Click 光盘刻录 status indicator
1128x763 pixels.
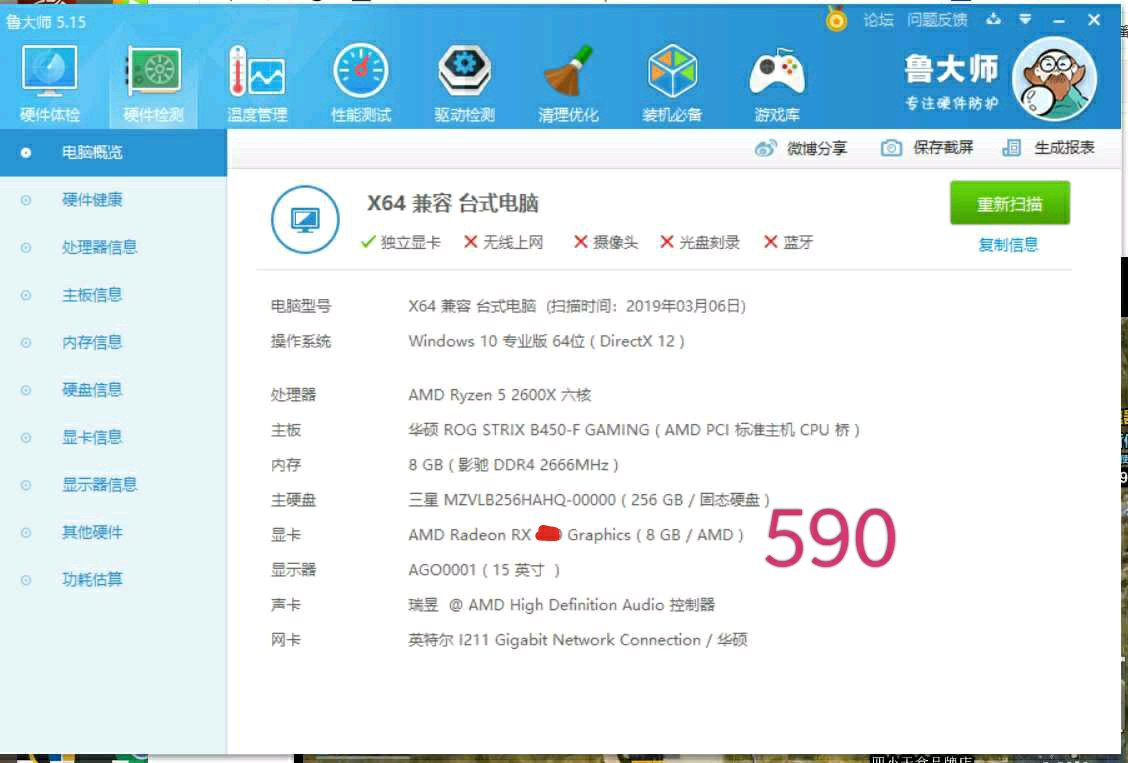pyautogui.click(x=700, y=242)
